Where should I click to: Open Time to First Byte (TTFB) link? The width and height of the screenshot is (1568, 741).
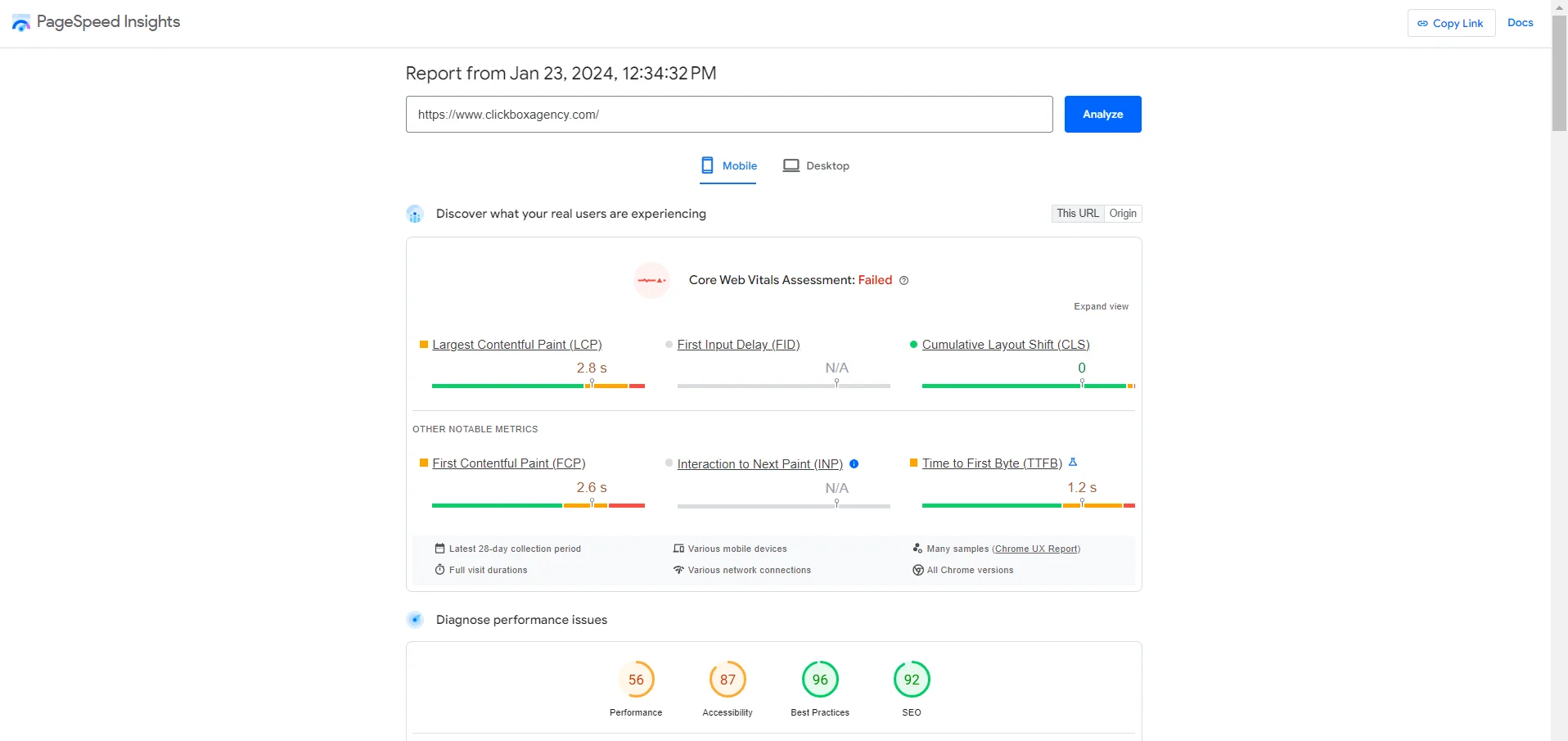[x=992, y=463]
